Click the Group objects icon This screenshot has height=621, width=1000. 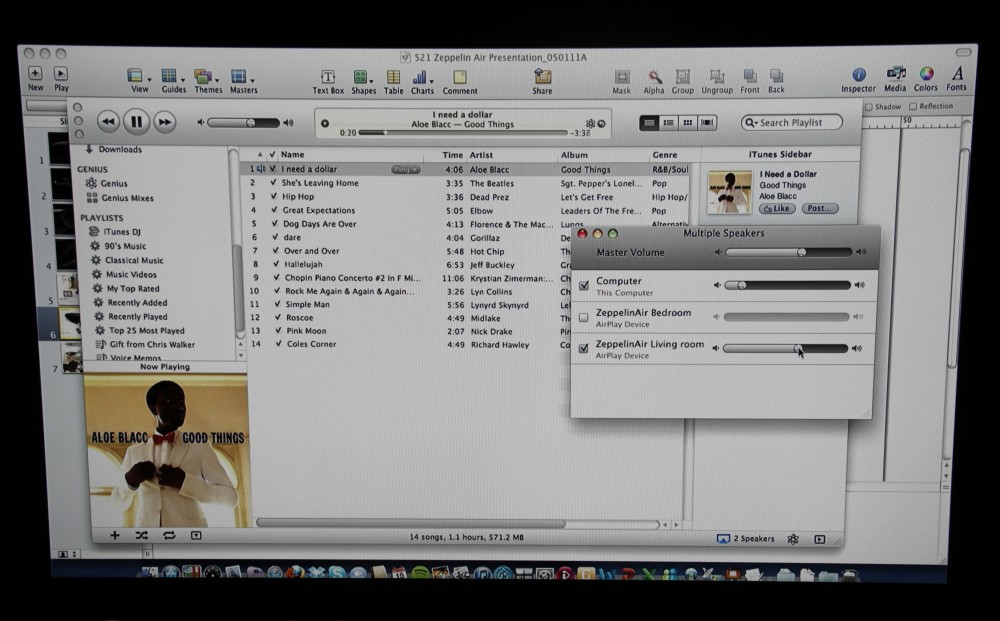point(682,77)
